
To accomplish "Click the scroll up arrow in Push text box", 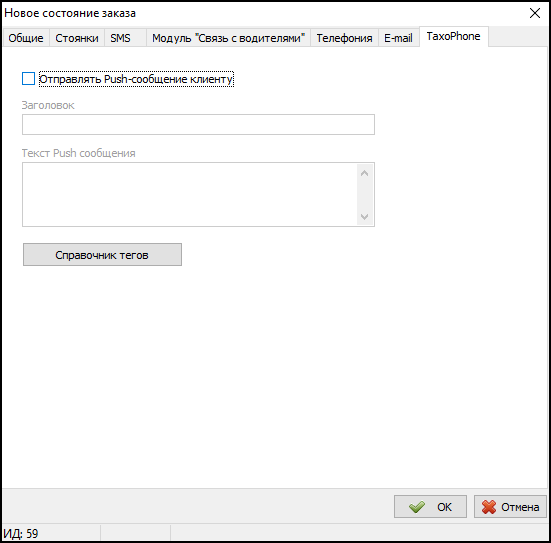I will pyautogui.click(x=364, y=173).
